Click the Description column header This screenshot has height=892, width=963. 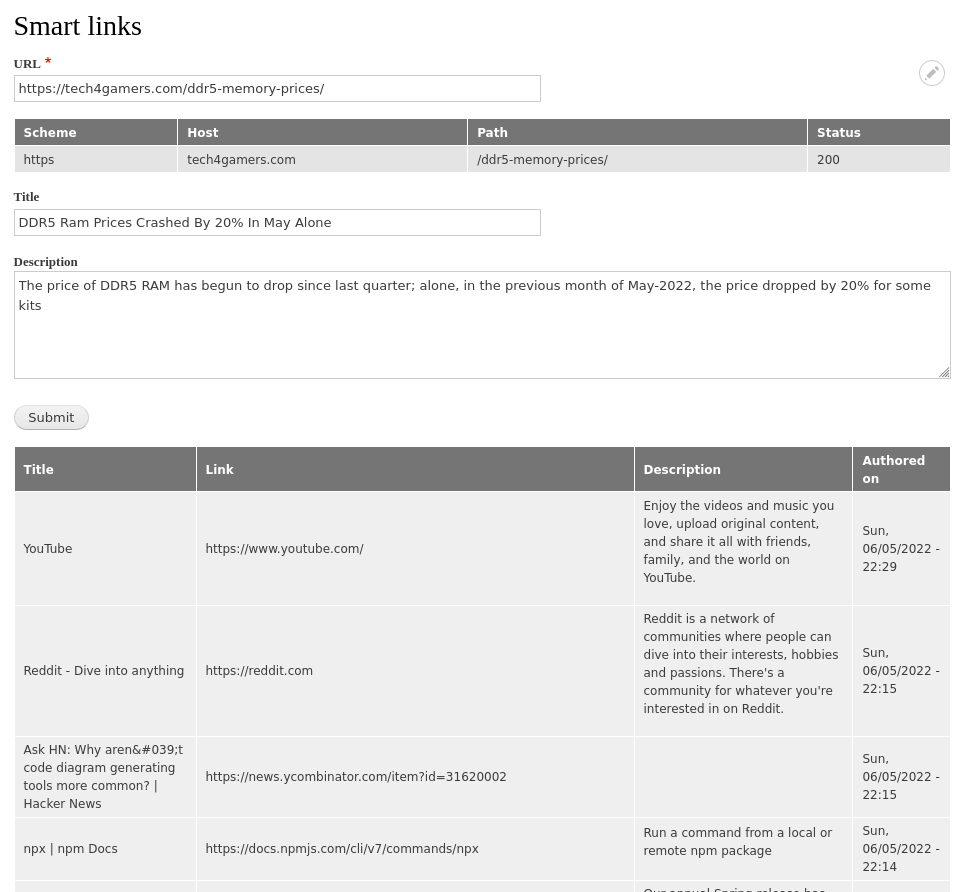682,469
